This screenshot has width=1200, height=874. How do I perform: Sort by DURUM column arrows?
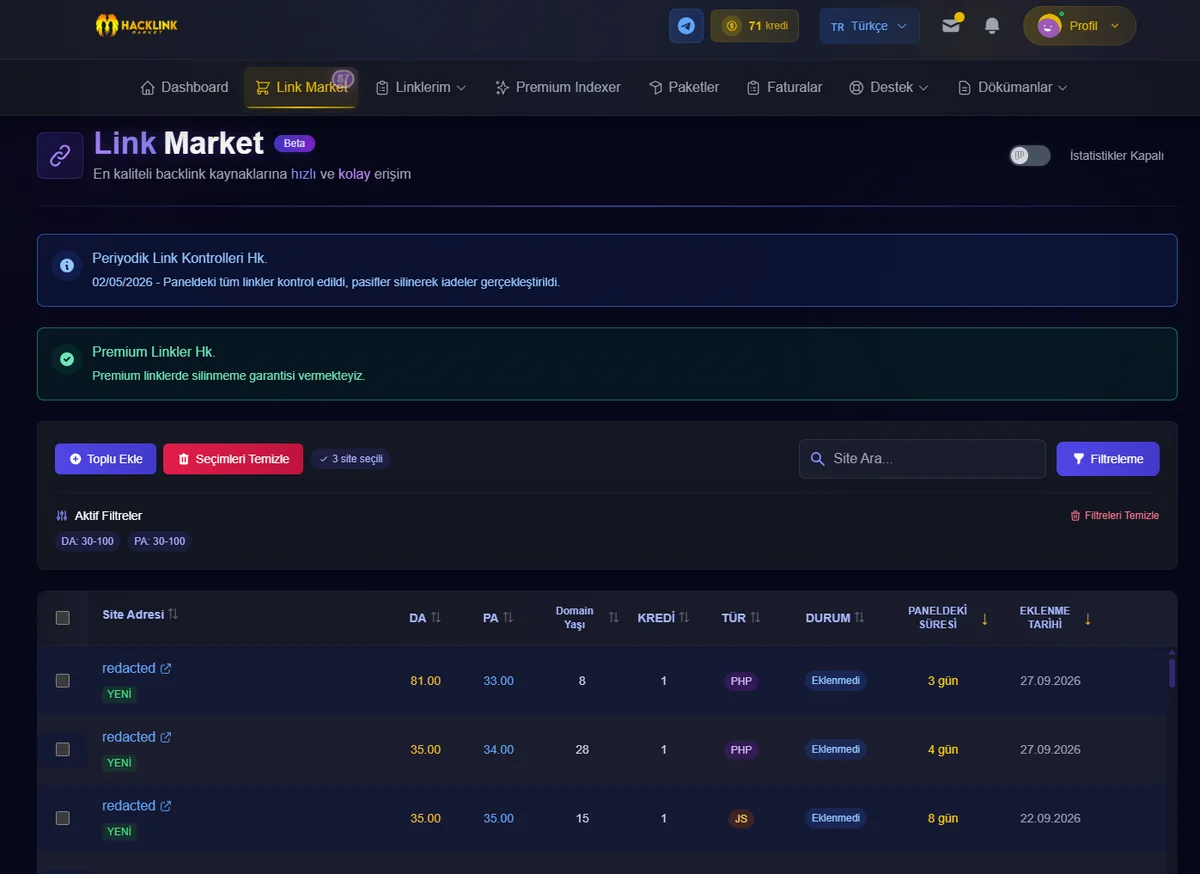point(859,618)
